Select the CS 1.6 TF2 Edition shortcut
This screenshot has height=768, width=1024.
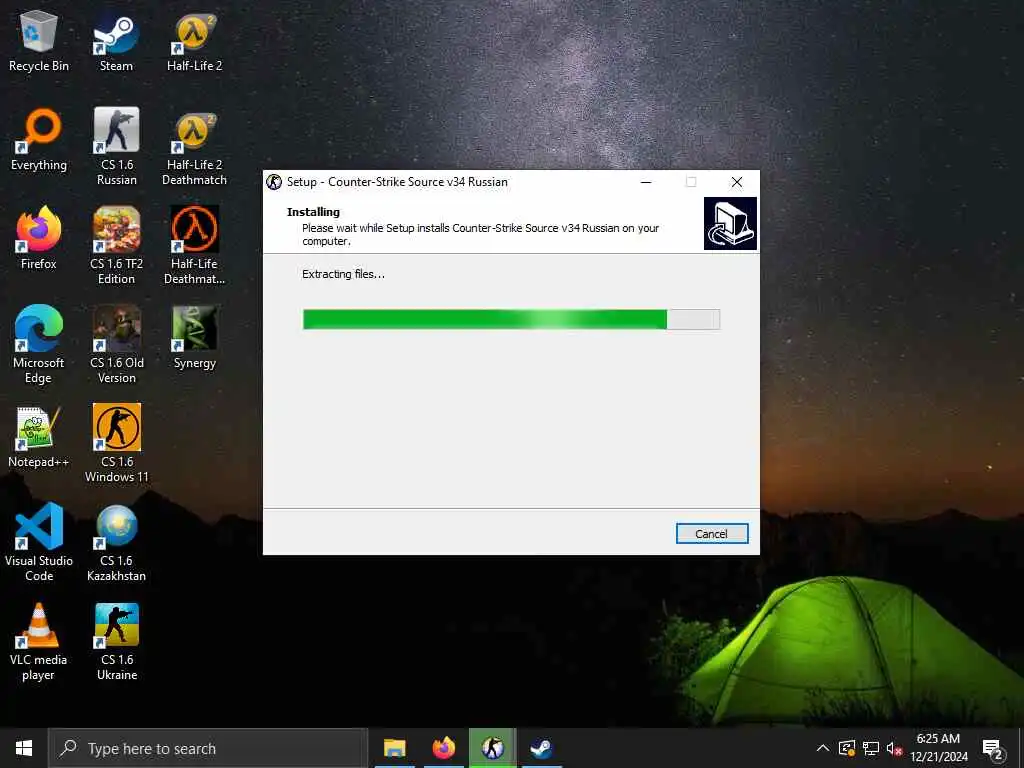tap(116, 246)
